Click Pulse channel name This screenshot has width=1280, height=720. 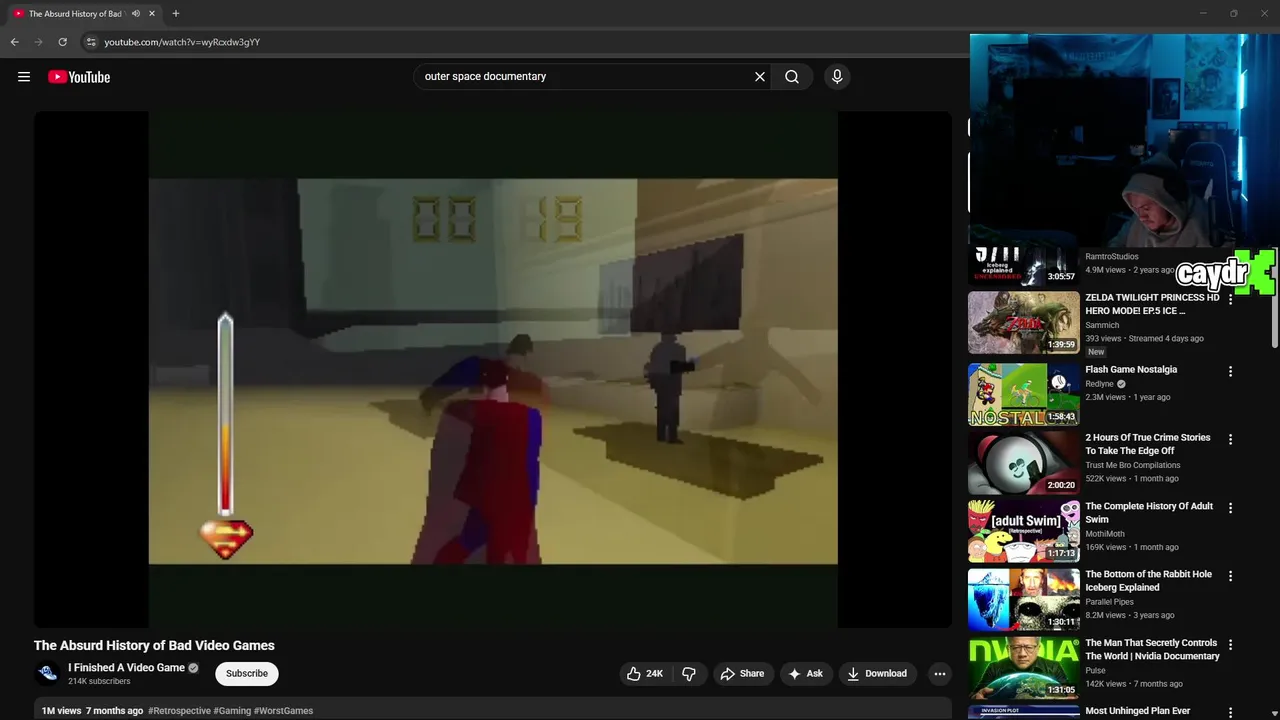pos(1095,671)
